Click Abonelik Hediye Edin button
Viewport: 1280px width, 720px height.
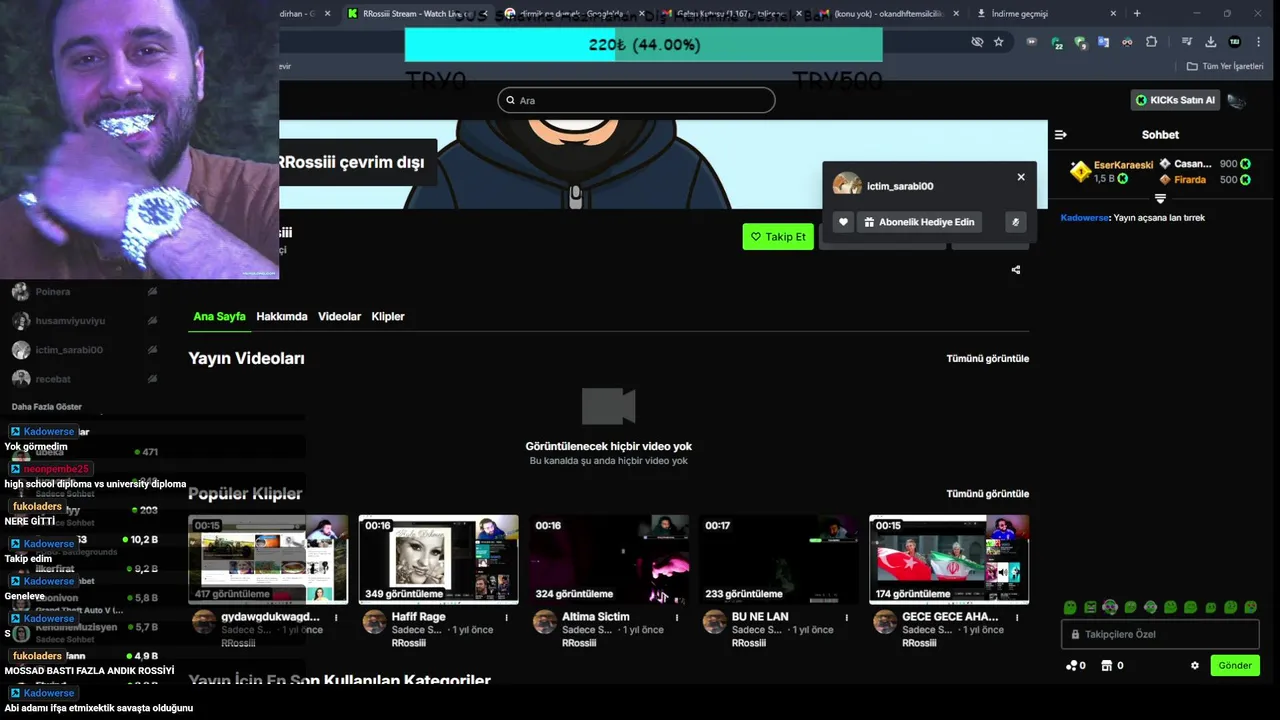coord(919,222)
